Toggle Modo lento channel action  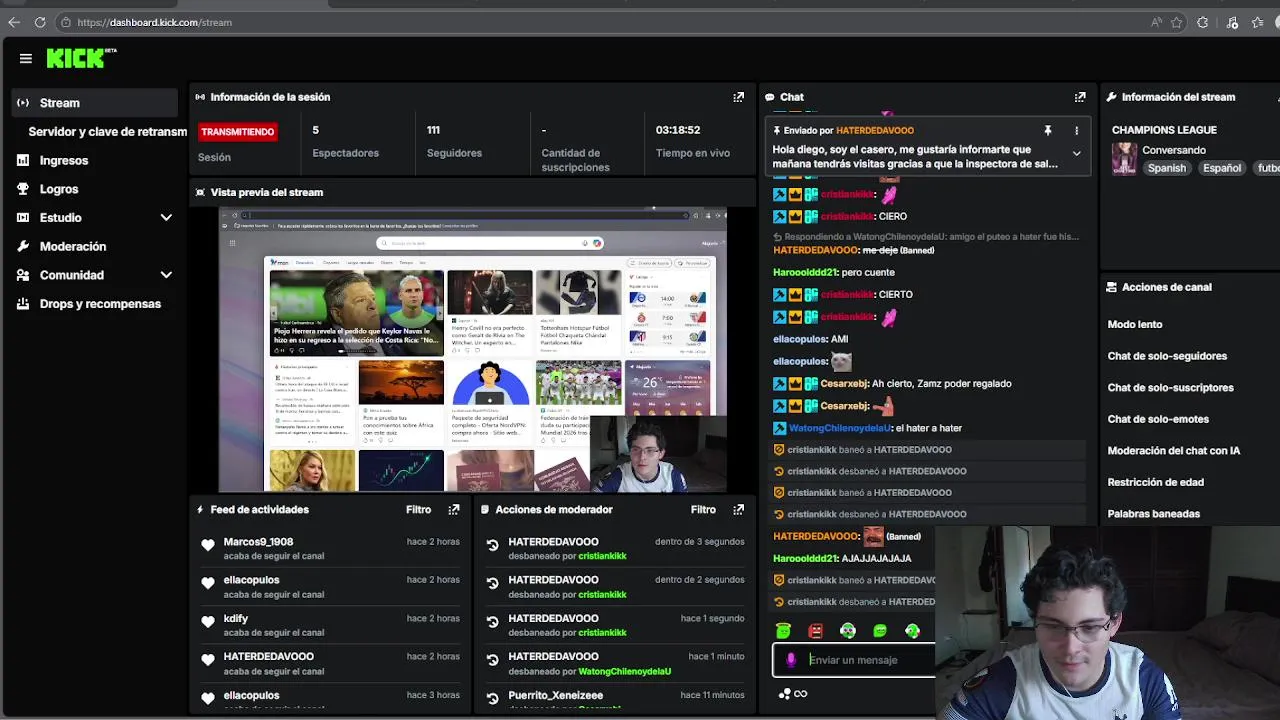pyautogui.click(x=1135, y=325)
